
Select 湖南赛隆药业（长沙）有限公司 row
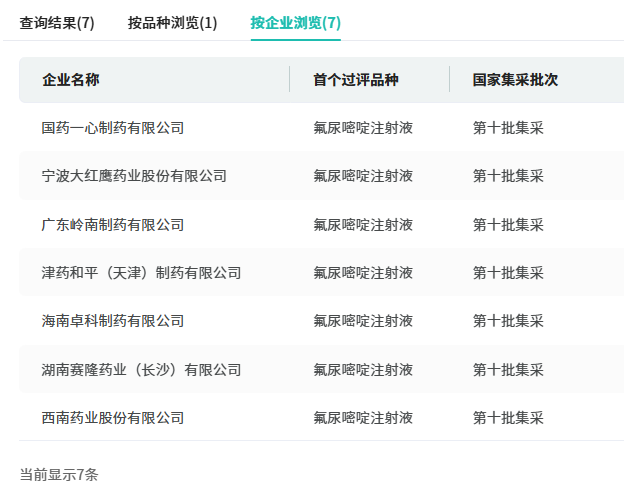[141, 370]
